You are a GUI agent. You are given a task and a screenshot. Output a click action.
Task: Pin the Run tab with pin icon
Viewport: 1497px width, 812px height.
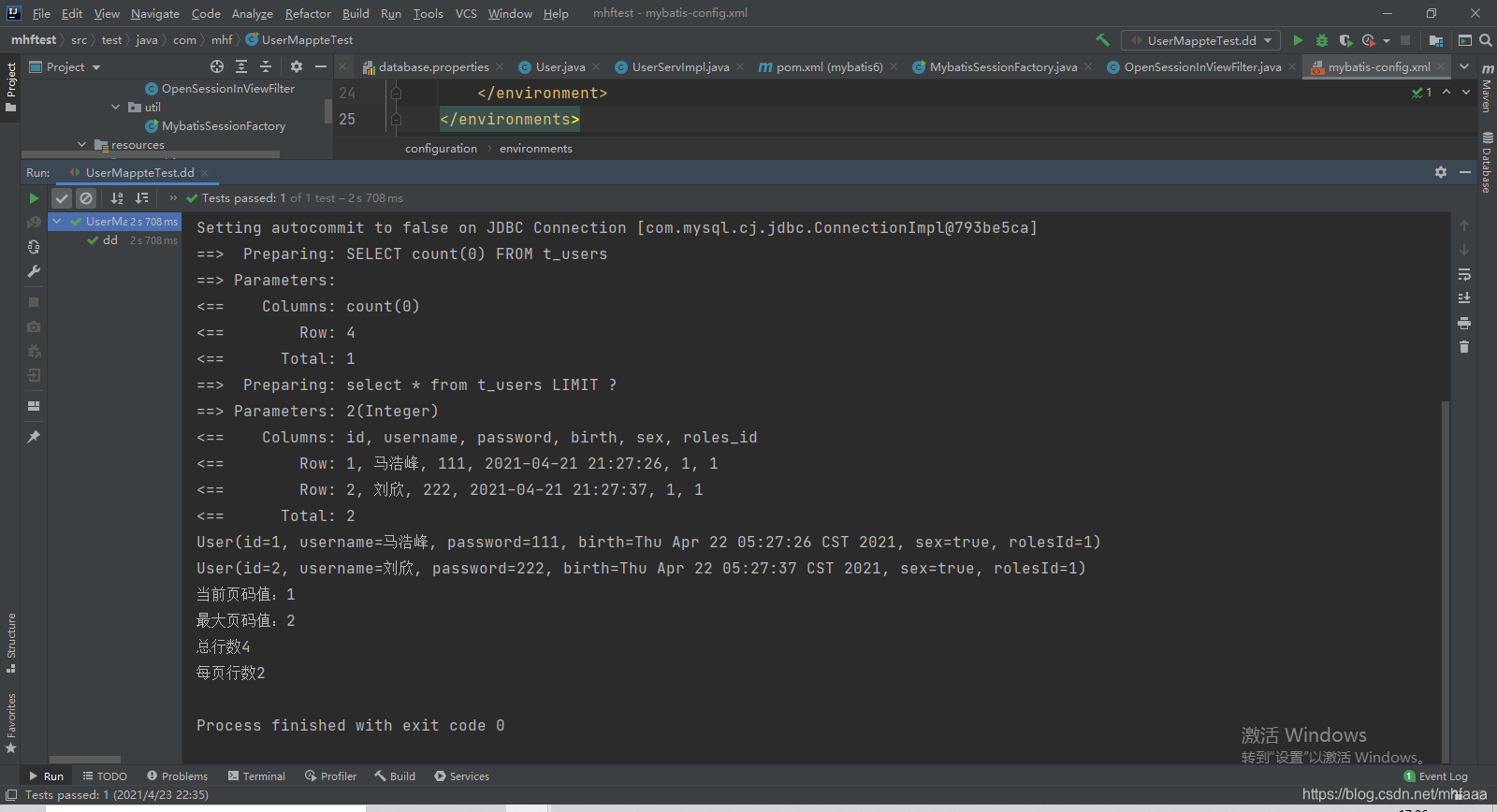pyautogui.click(x=34, y=437)
